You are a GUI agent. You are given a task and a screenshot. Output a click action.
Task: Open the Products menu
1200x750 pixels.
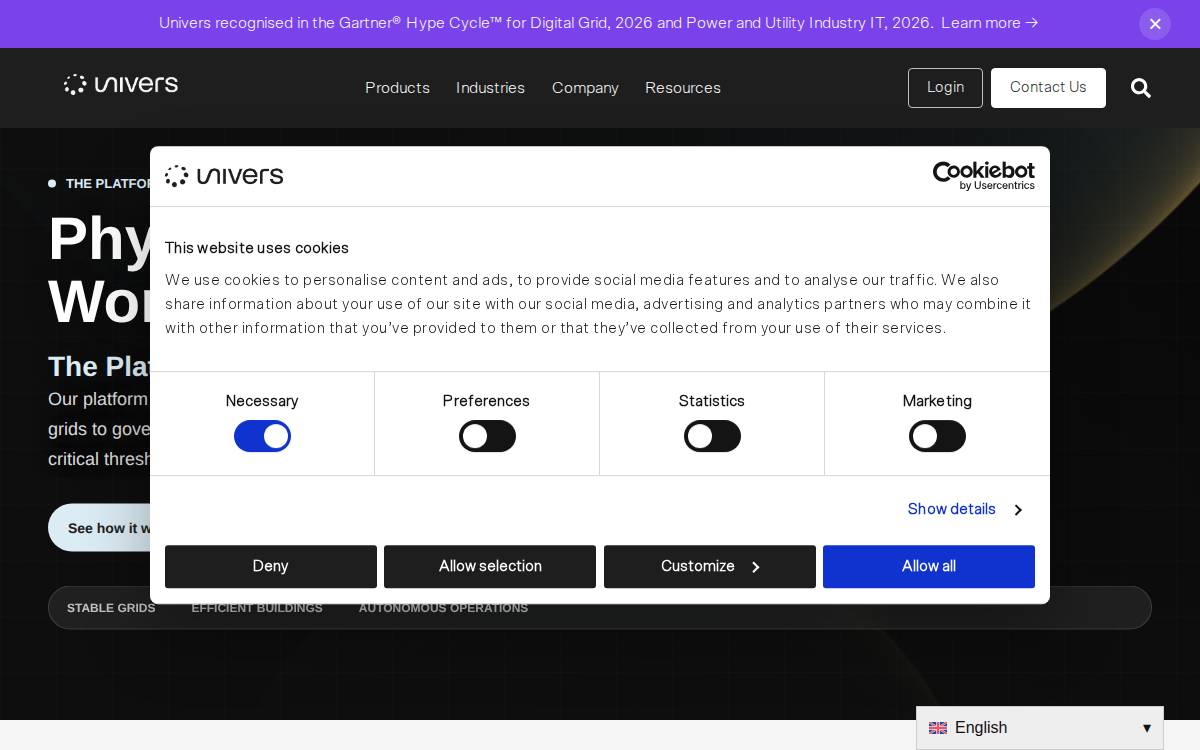[x=397, y=88]
